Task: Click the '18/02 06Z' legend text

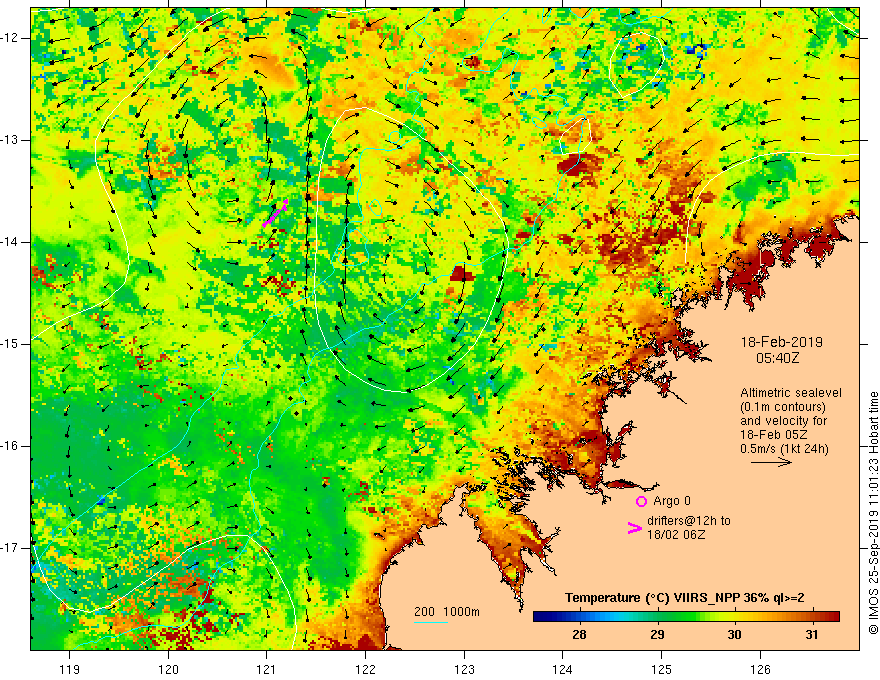Action: pyautogui.click(x=676, y=535)
